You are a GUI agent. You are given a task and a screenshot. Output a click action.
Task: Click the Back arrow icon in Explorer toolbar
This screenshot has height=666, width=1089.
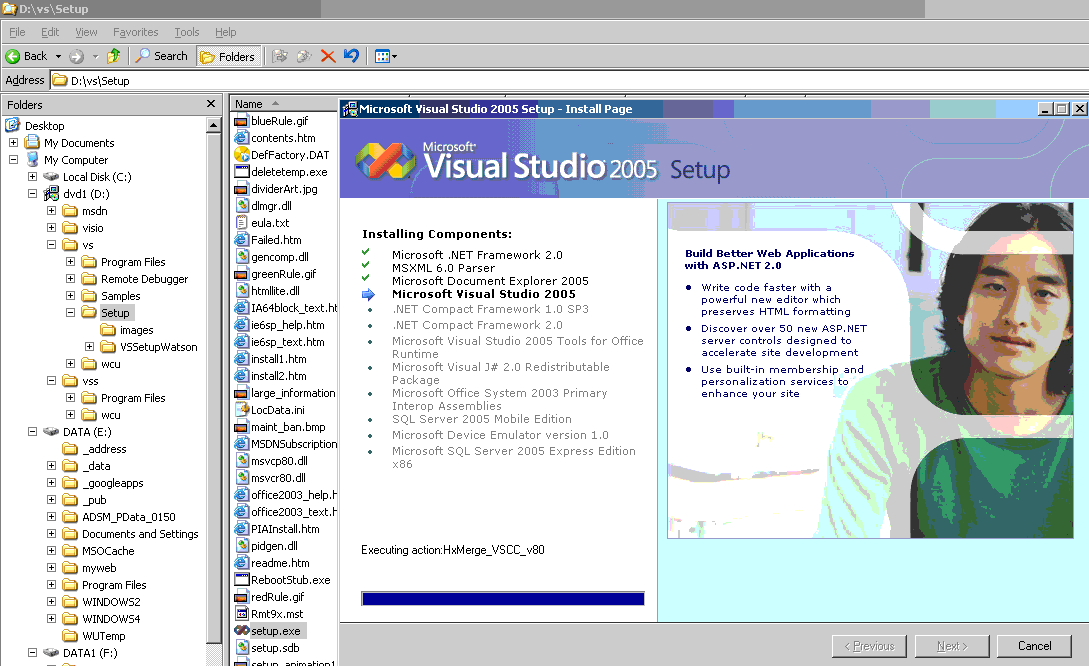point(13,56)
